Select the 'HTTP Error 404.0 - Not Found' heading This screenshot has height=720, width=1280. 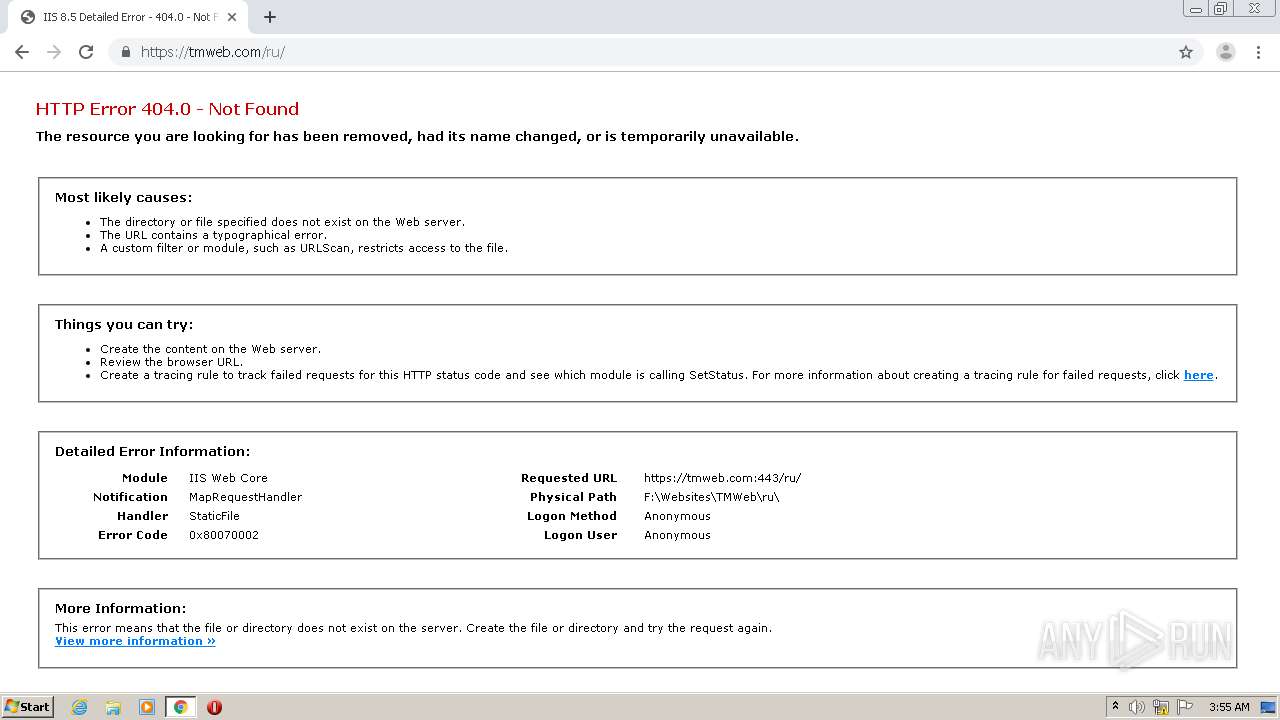[x=167, y=109]
